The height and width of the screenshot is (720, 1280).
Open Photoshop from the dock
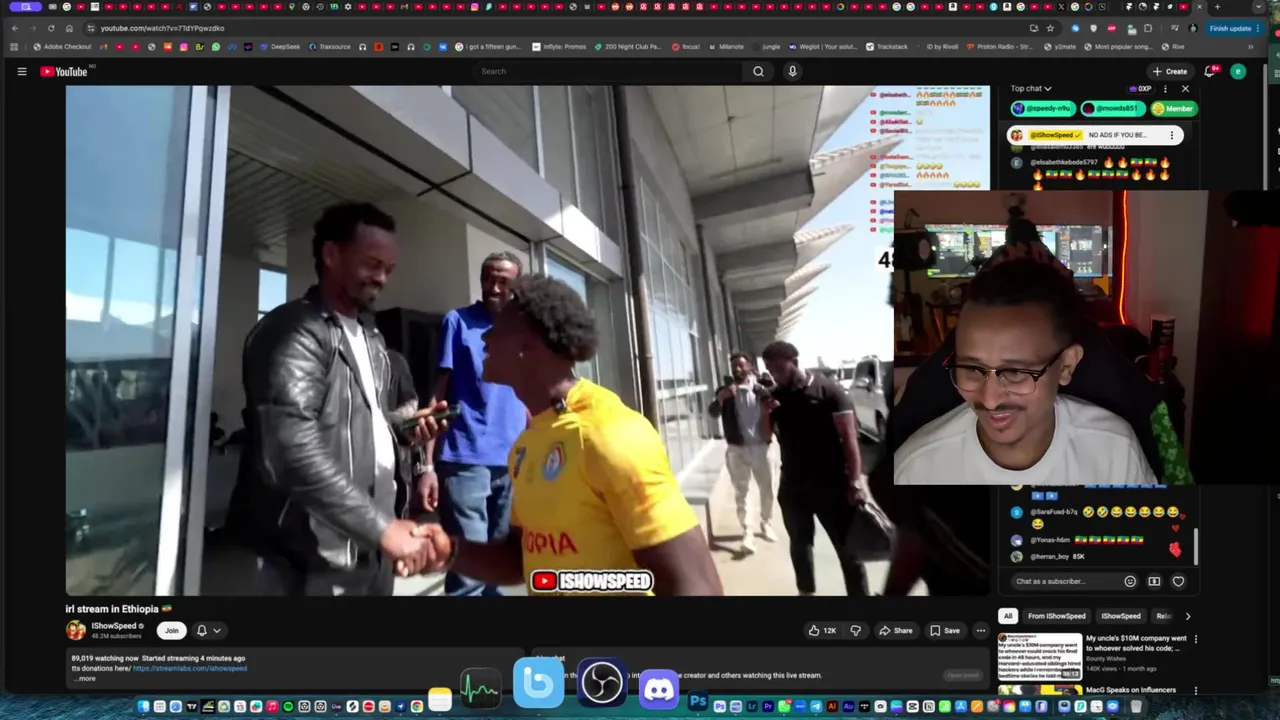698,703
